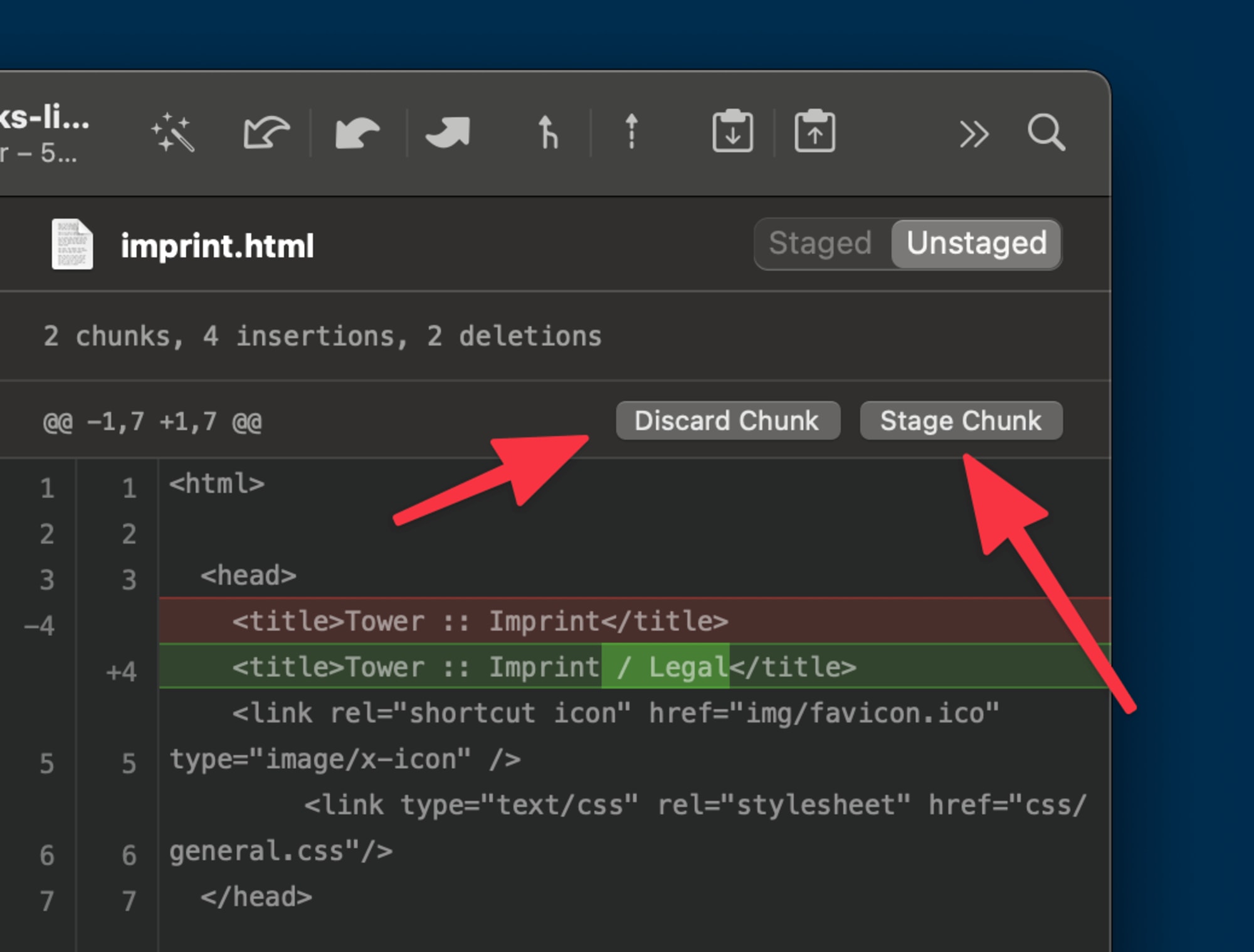Click the Apply Stash icon
Screen dimensions: 1254x952
814,131
